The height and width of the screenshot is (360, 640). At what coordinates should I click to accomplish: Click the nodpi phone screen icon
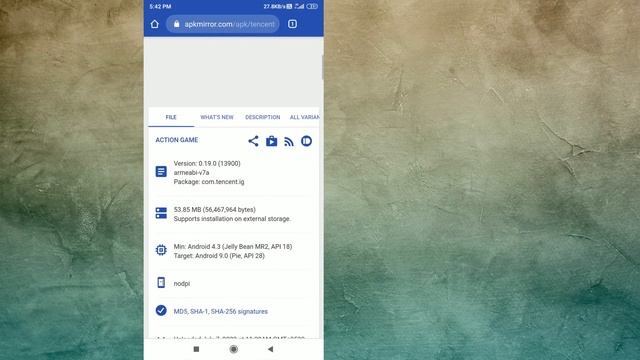click(161, 282)
